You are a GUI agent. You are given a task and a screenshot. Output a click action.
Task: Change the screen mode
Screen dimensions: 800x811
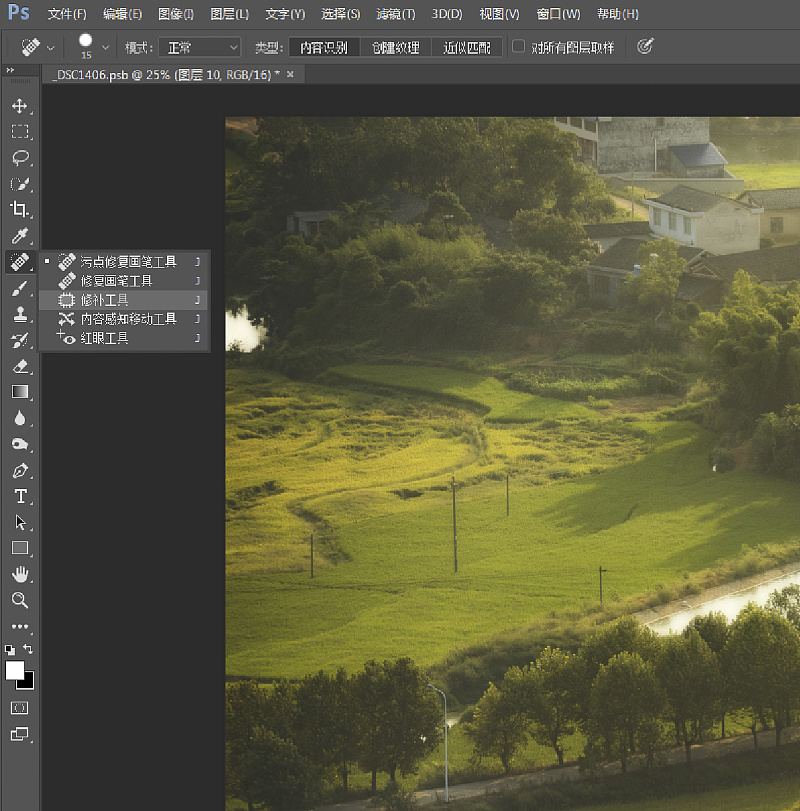[20, 733]
